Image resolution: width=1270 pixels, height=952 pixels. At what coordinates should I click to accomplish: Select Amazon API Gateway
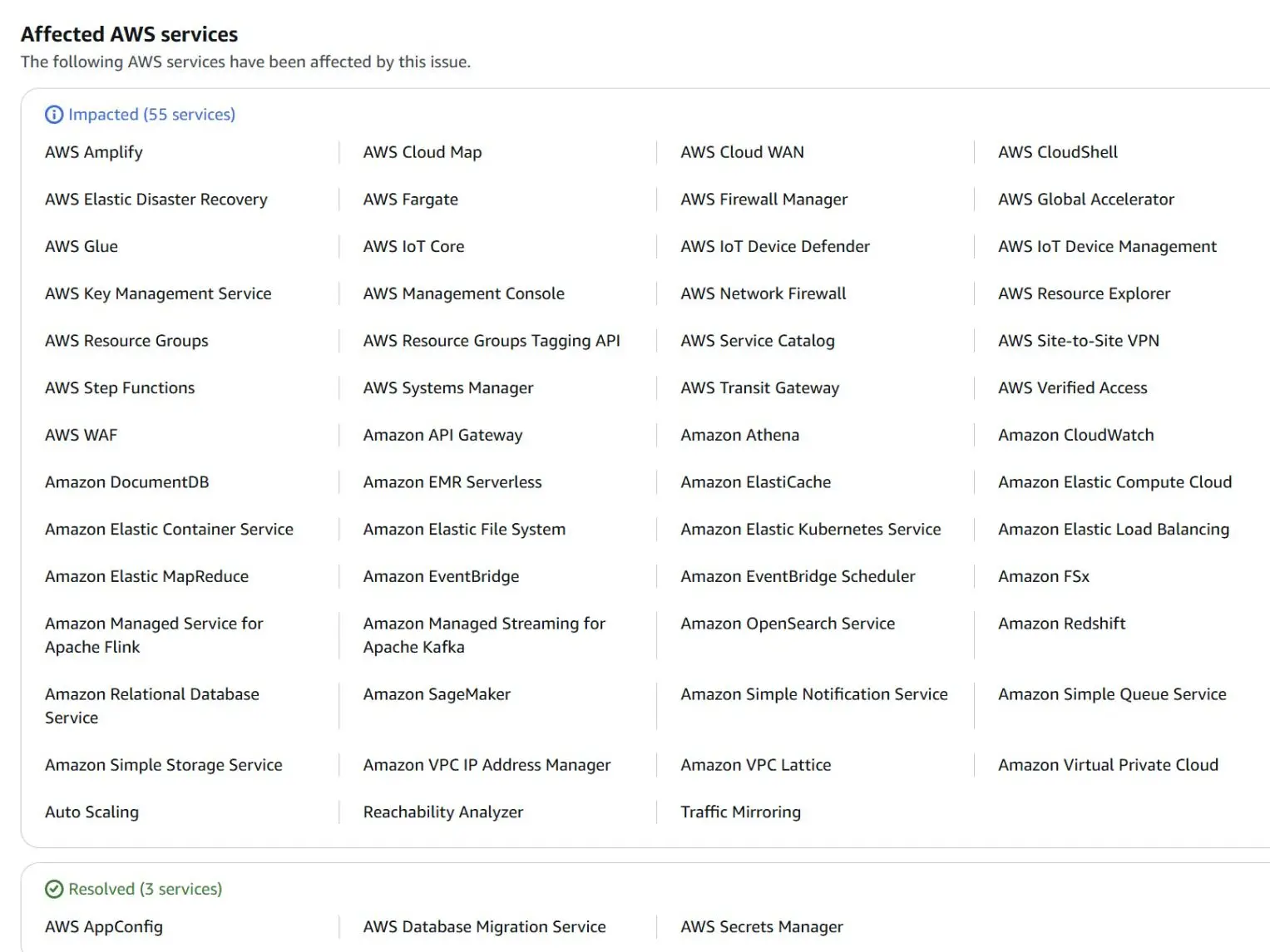point(443,436)
